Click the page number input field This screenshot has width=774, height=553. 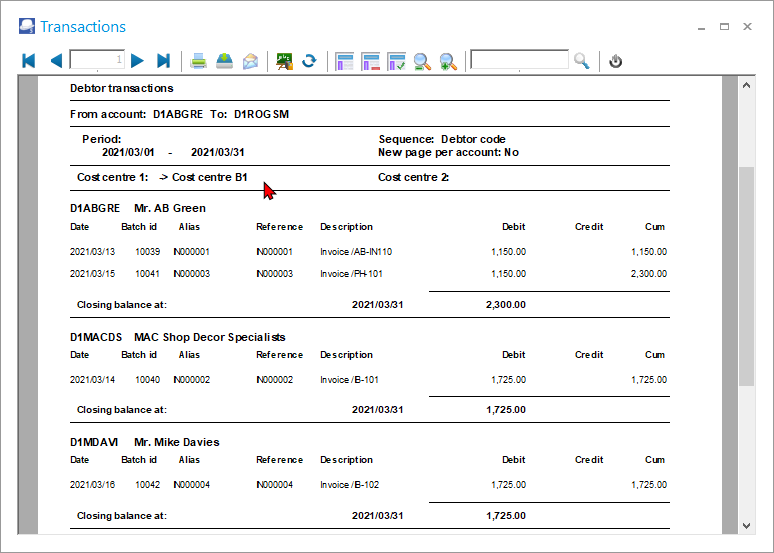pos(97,61)
